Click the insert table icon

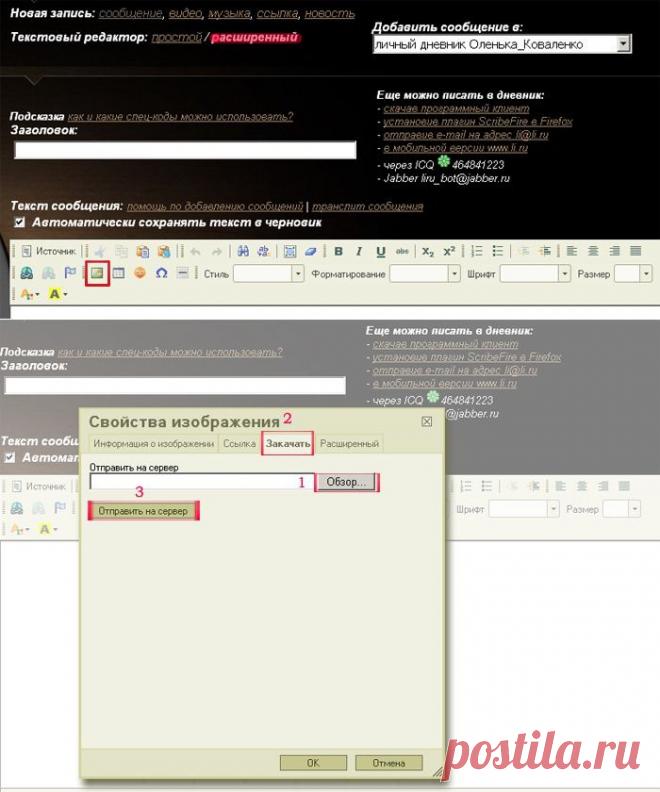[x=118, y=273]
